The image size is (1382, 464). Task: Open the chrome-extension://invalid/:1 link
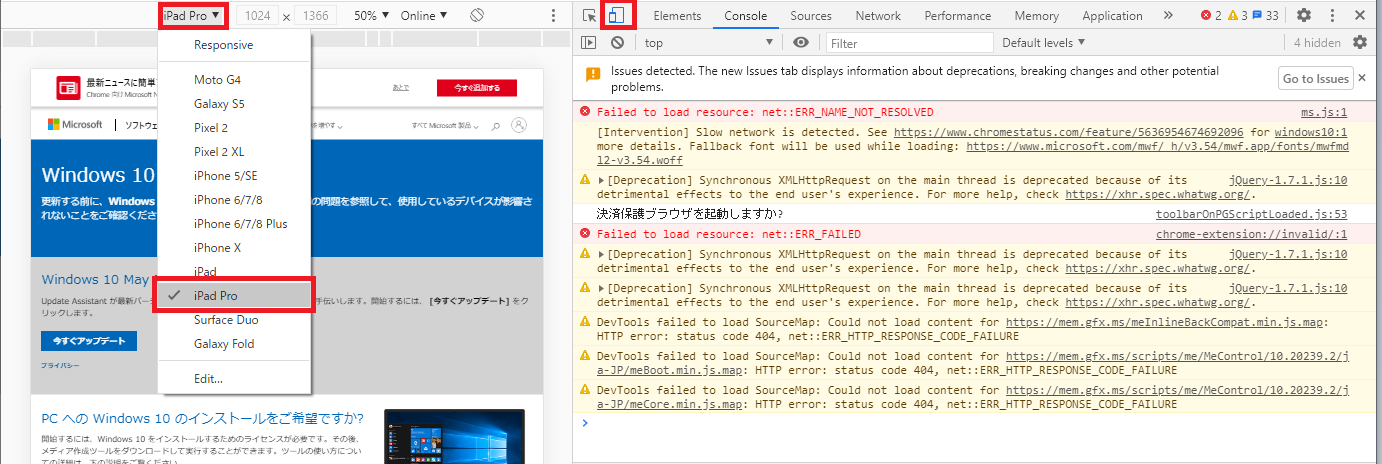click(1251, 234)
